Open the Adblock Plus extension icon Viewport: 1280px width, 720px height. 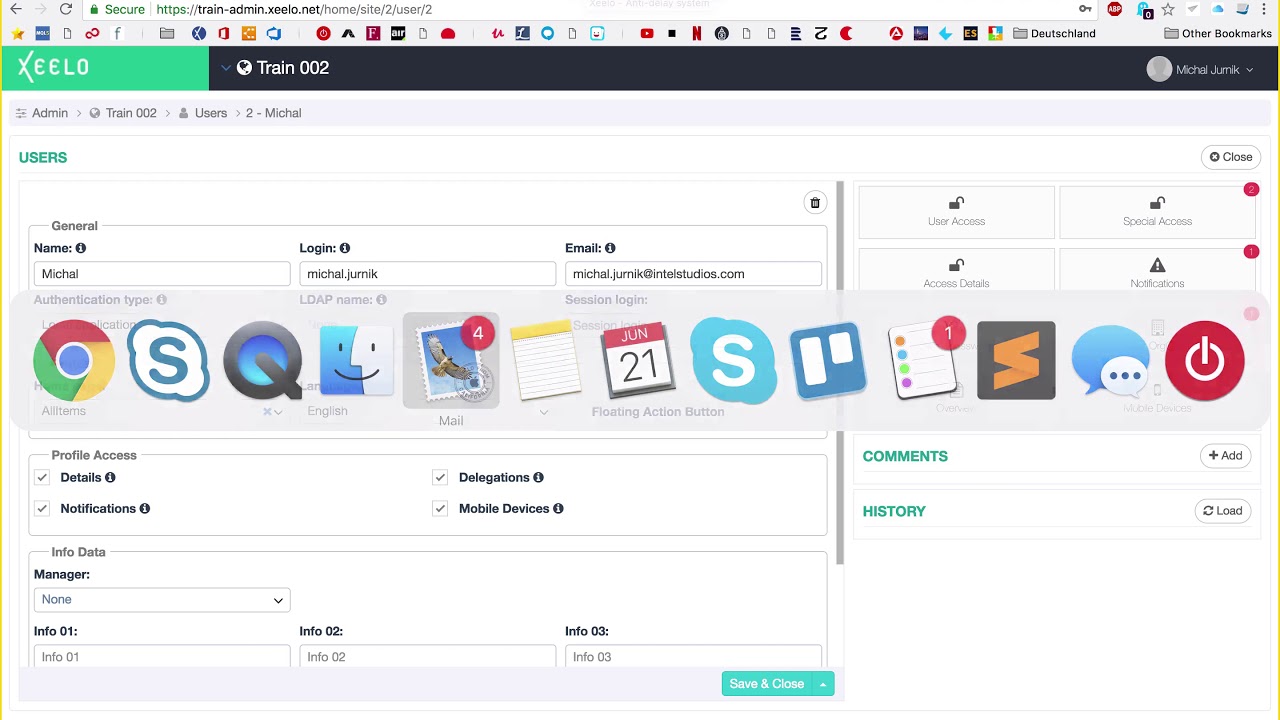pos(1115,9)
